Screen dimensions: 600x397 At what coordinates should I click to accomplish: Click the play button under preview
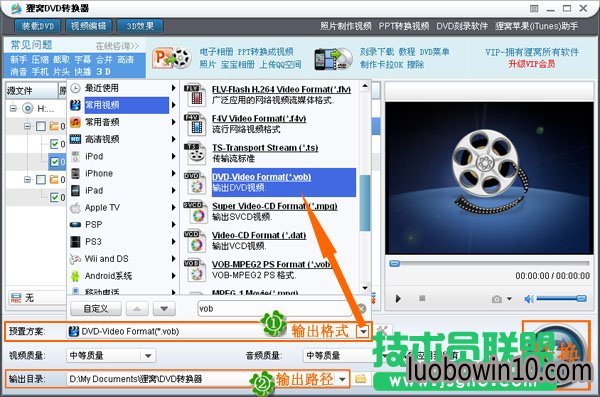pos(398,298)
